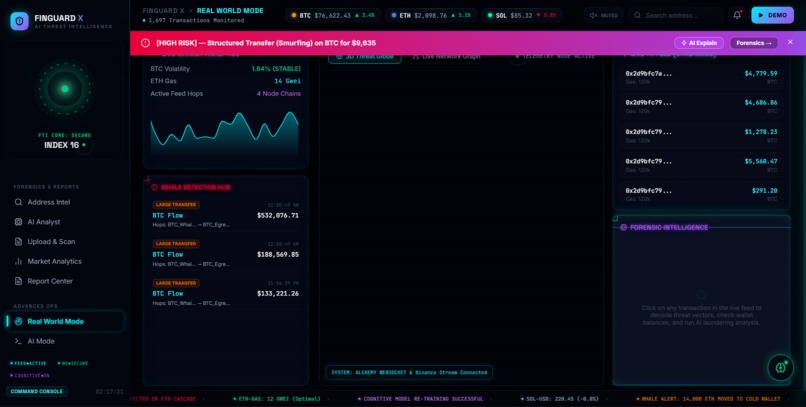Select the transaction worth $1,278.23
The image size is (806, 407).
pos(701,136)
